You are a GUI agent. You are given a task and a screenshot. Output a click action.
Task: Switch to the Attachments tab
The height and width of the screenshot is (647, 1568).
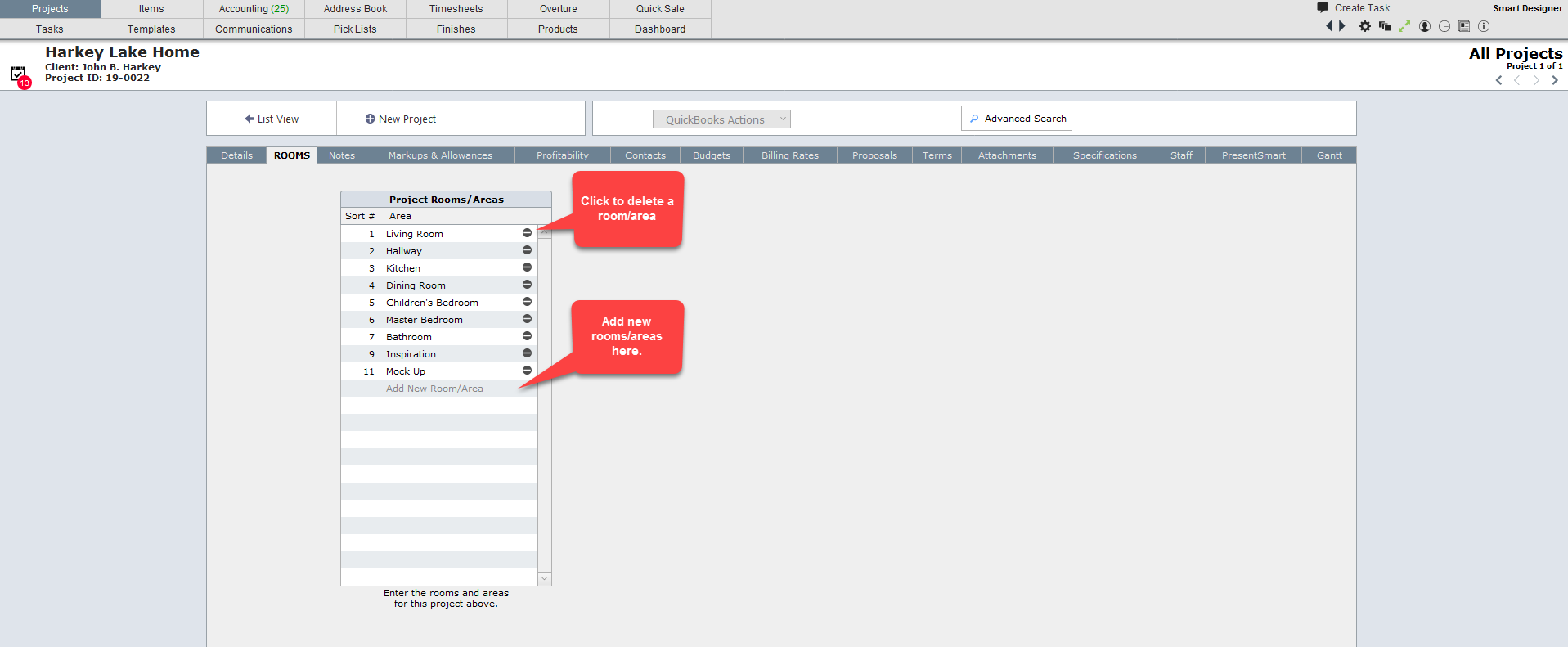click(x=1007, y=155)
